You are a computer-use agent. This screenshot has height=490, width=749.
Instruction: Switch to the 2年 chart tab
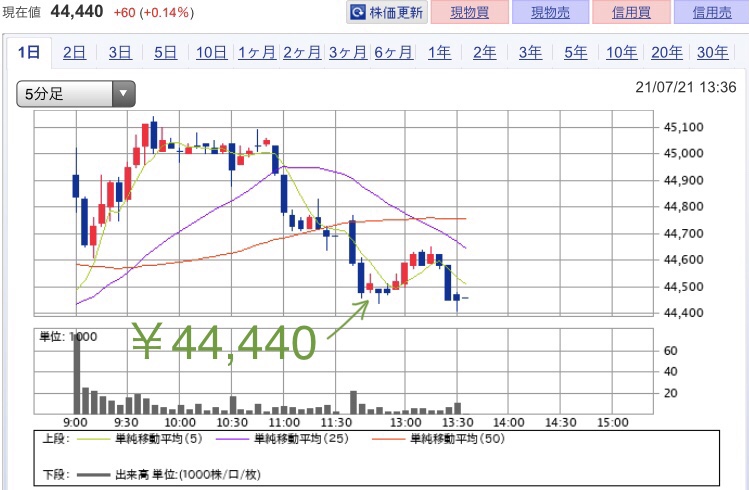click(485, 52)
